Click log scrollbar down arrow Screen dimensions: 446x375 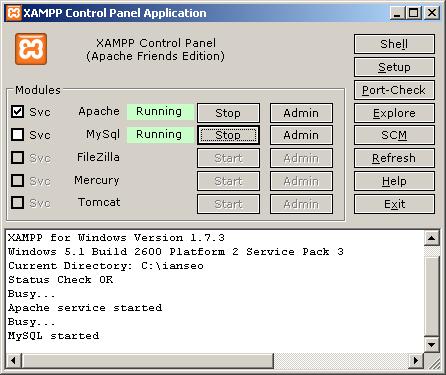tap(431, 344)
